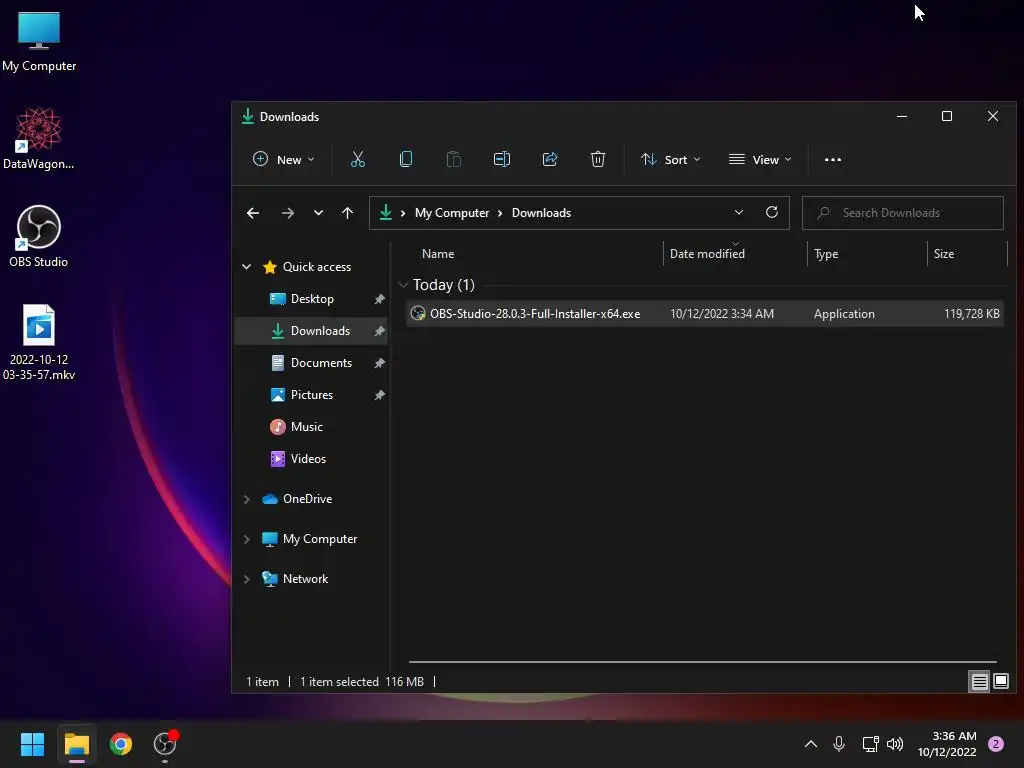Launch Google Chrome from the taskbar
Viewport: 1024px width, 768px height.
click(x=121, y=744)
